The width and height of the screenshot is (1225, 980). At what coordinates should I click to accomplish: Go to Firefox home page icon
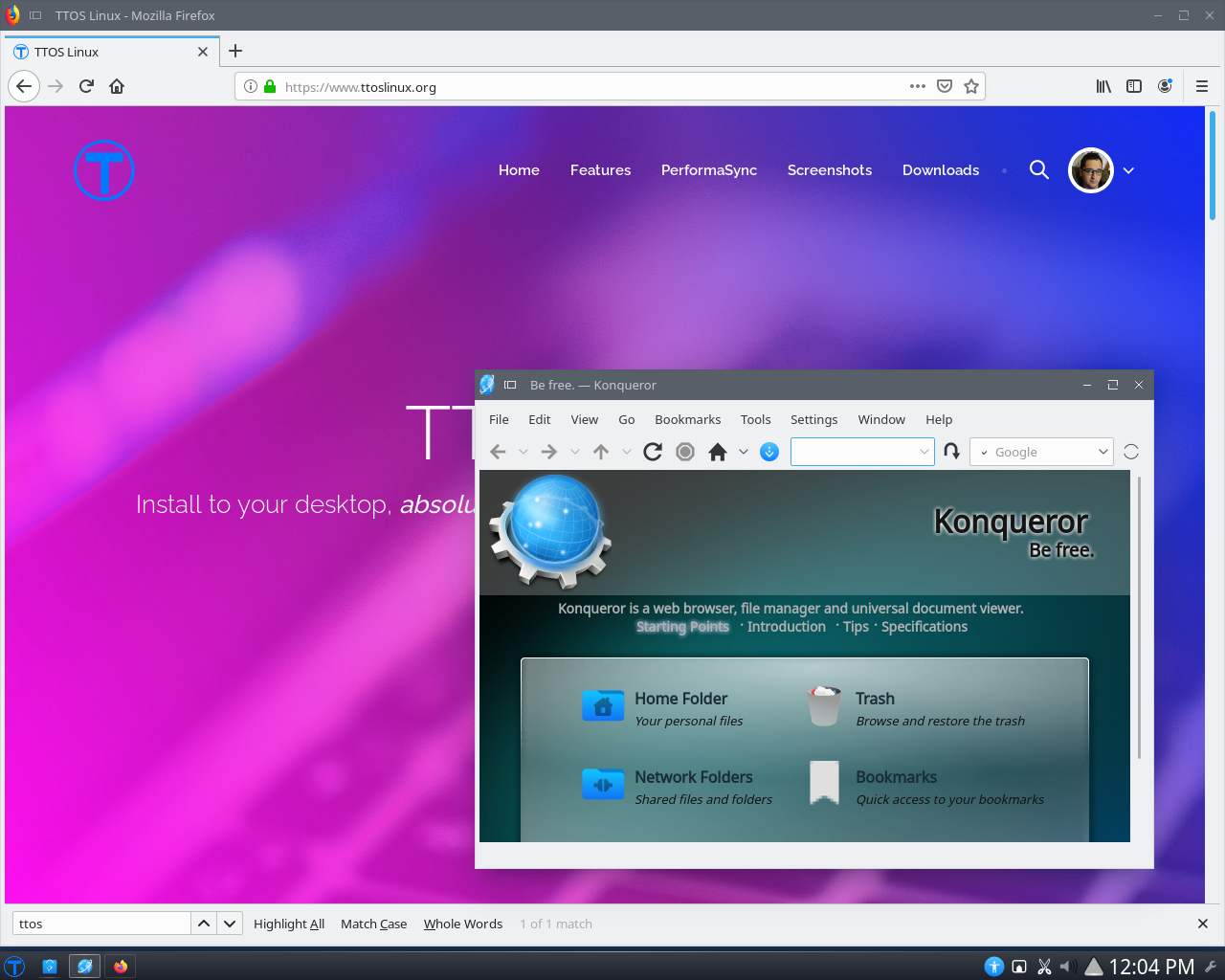pos(117,86)
